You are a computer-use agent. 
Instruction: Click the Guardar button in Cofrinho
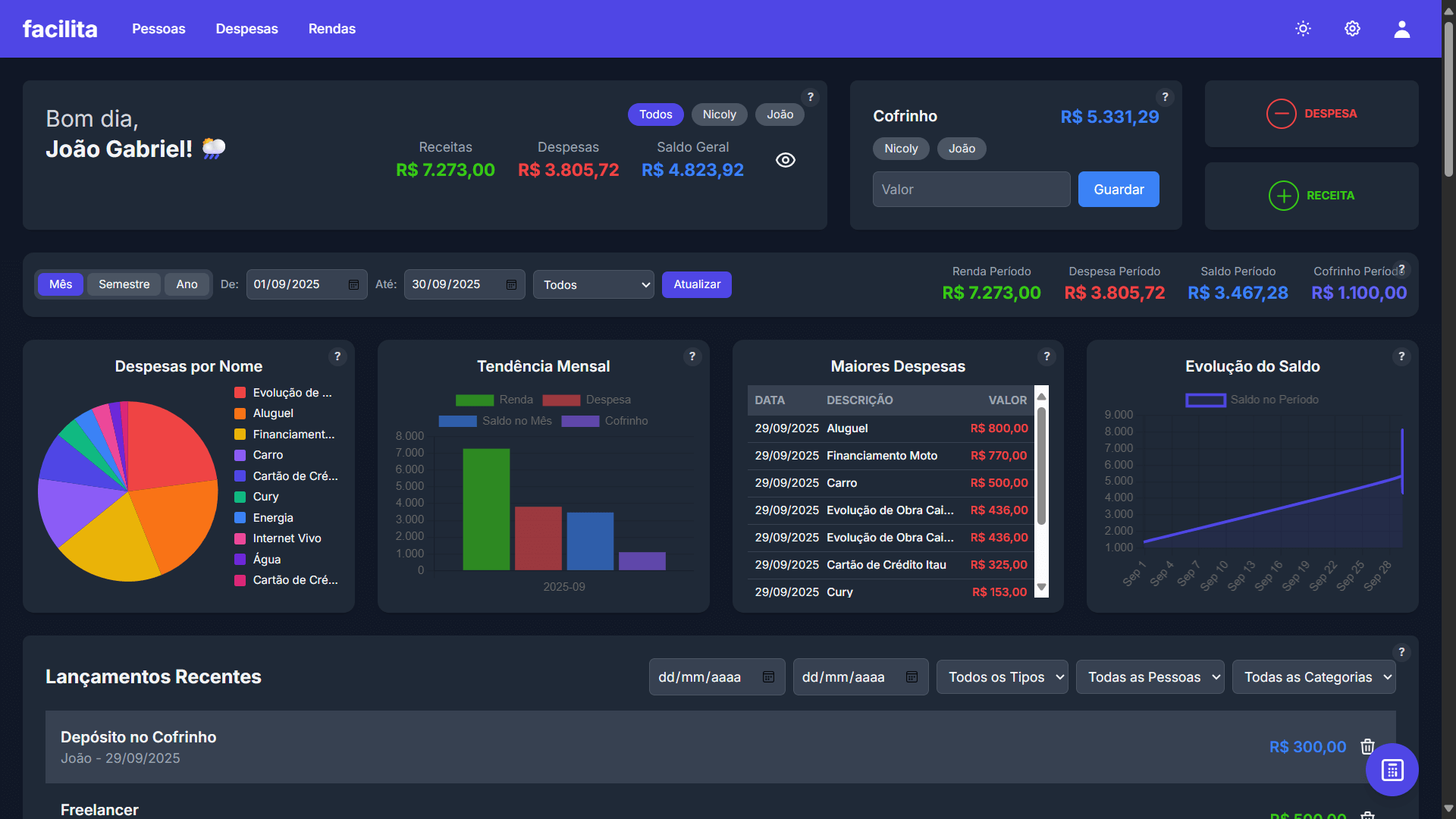1119,189
